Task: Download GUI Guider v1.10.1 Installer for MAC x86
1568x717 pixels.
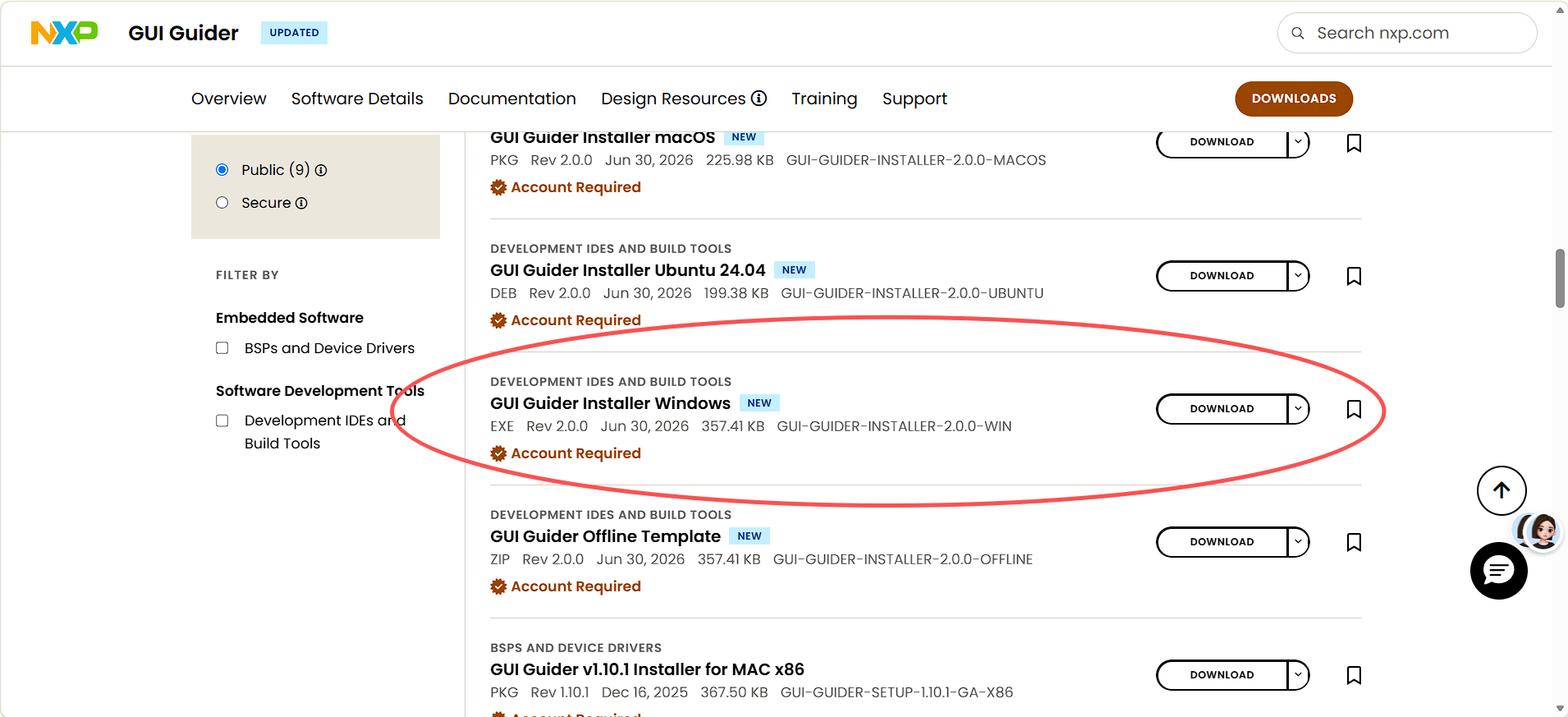Action: pyautogui.click(x=1222, y=675)
